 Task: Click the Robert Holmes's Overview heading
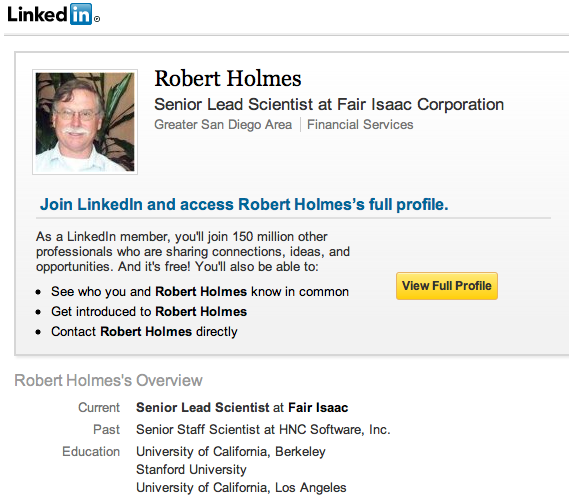[108, 380]
